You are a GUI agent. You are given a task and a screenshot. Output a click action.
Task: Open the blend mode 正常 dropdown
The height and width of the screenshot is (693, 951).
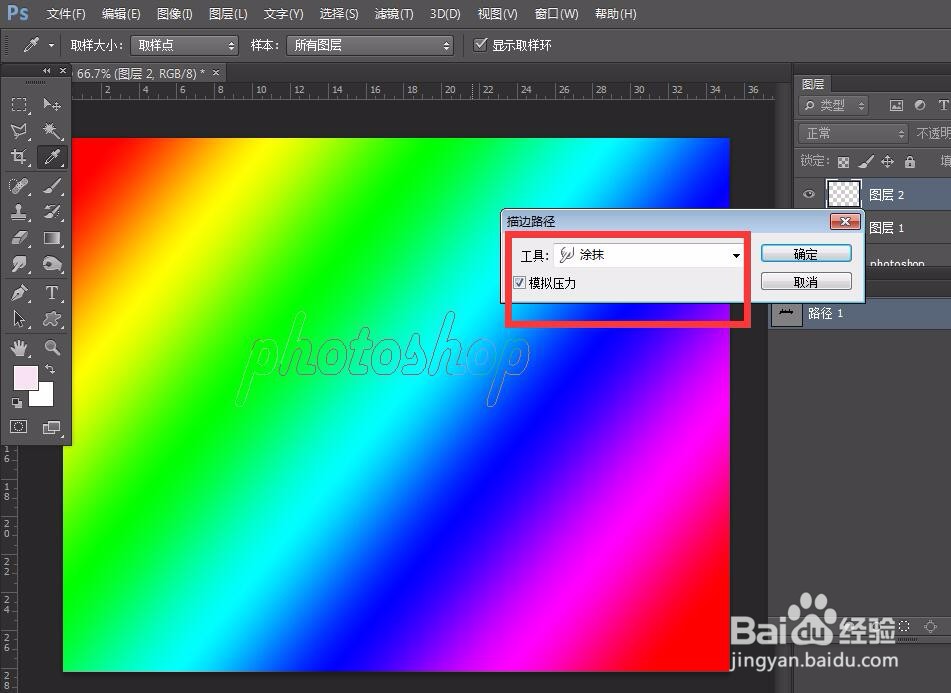click(x=852, y=133)
